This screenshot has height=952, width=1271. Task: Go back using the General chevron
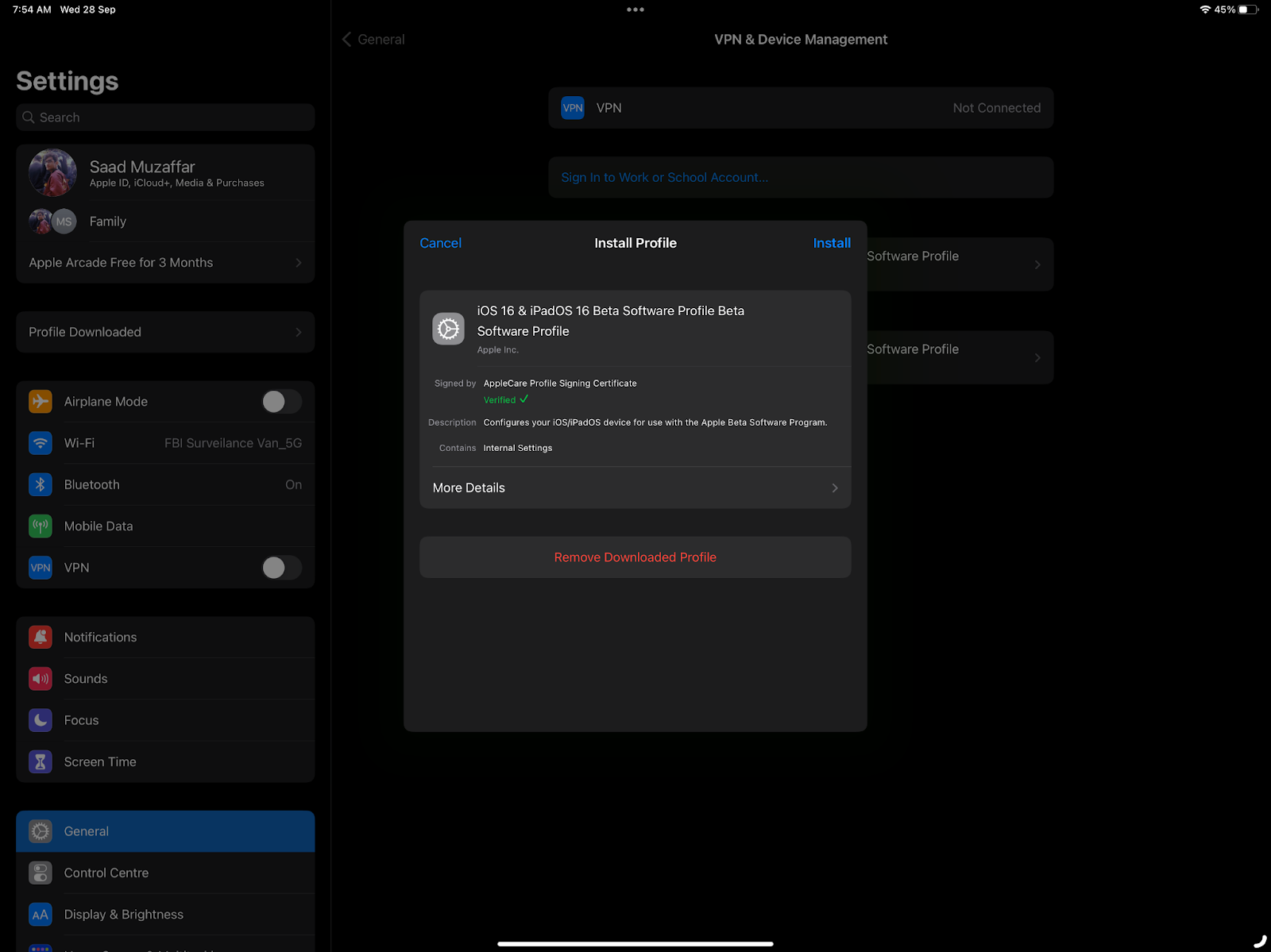(347, 39)
